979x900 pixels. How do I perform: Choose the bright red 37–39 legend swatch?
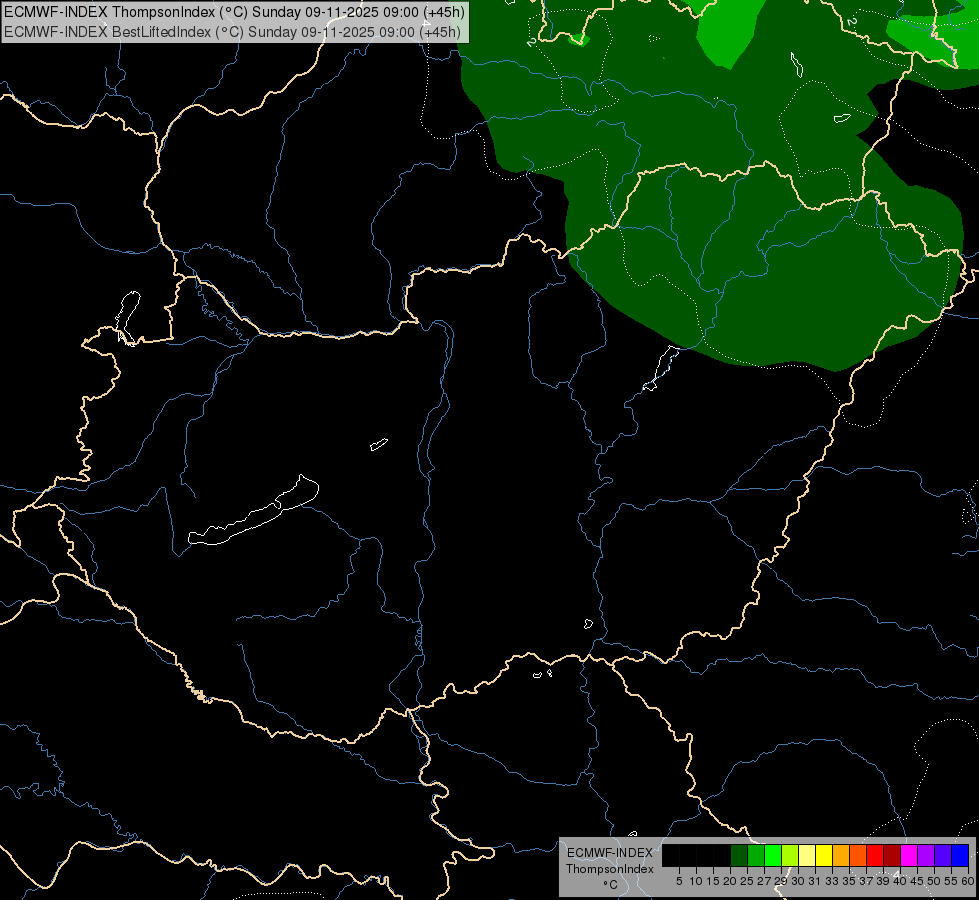point(875,855)
